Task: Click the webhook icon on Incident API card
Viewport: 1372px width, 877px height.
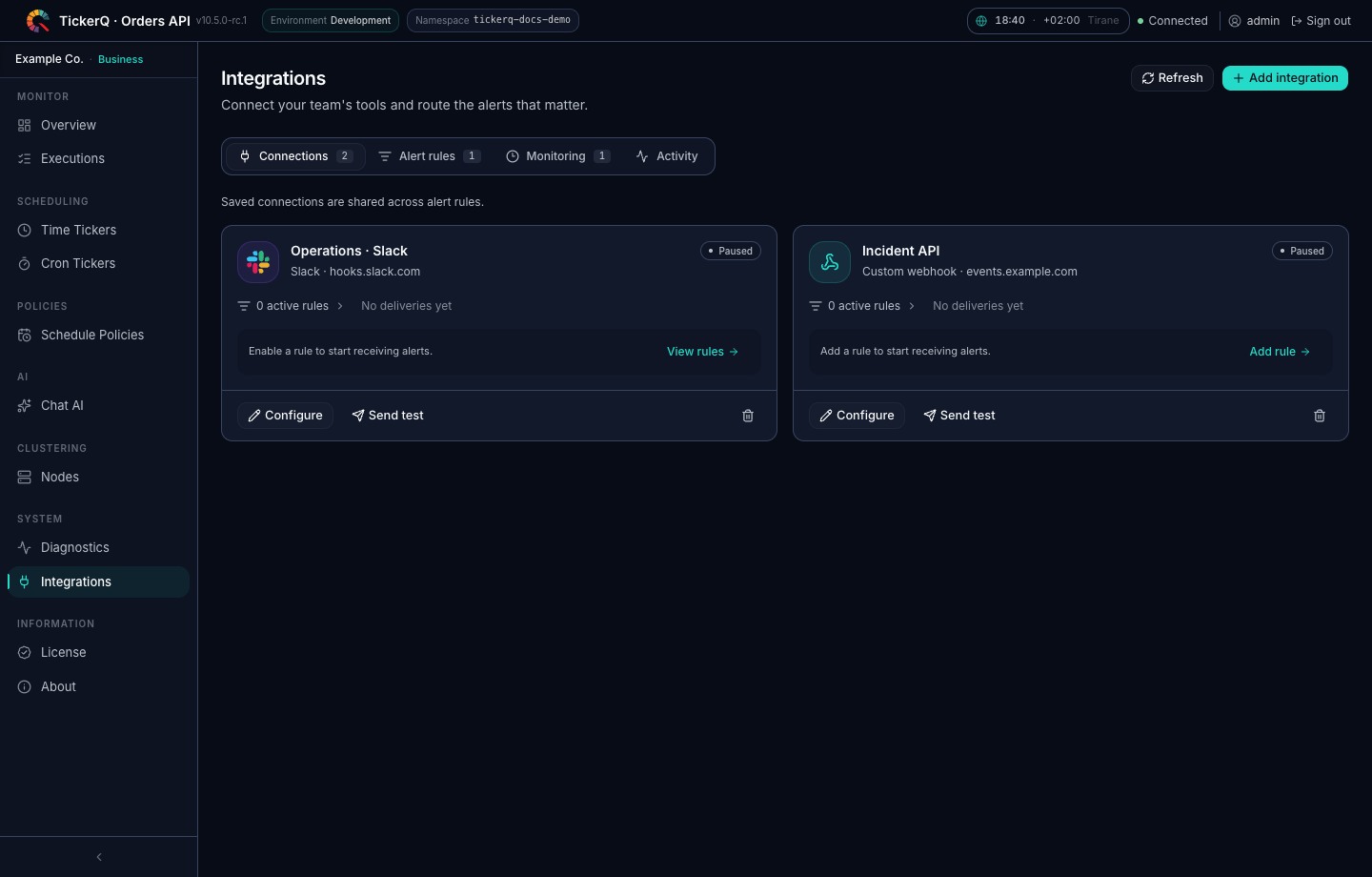Action: [830, 262]
